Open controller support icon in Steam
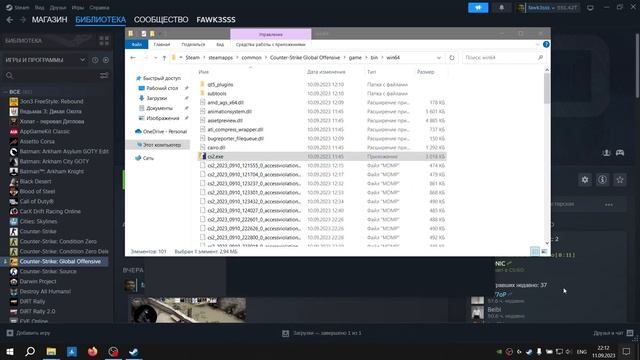This screenshot has width=640, height=360. tap(620, 153)
